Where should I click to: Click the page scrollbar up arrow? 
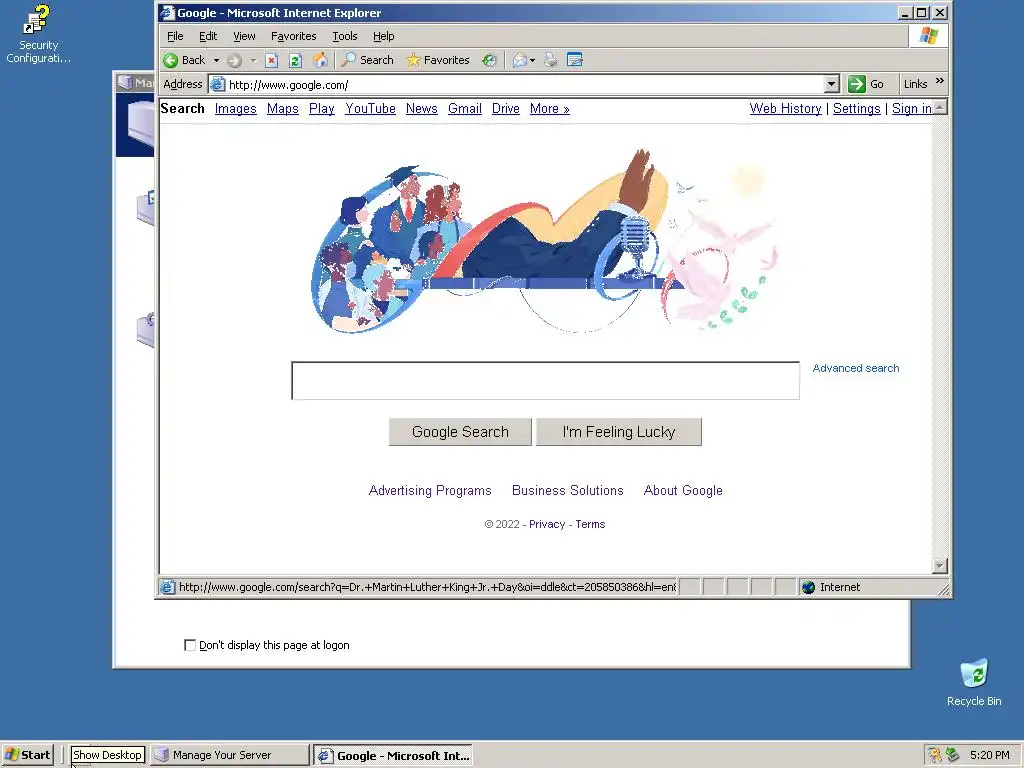pos(940,107)
